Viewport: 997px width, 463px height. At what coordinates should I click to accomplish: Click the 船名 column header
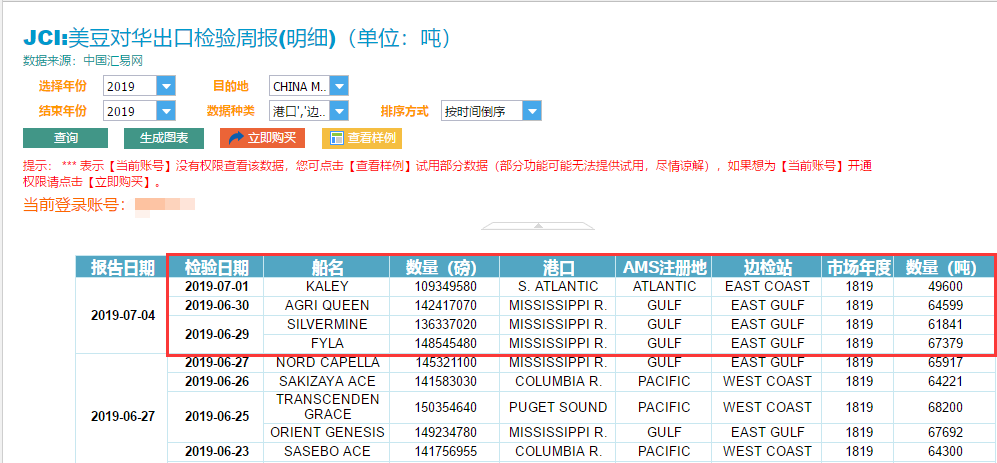[327, 267]
